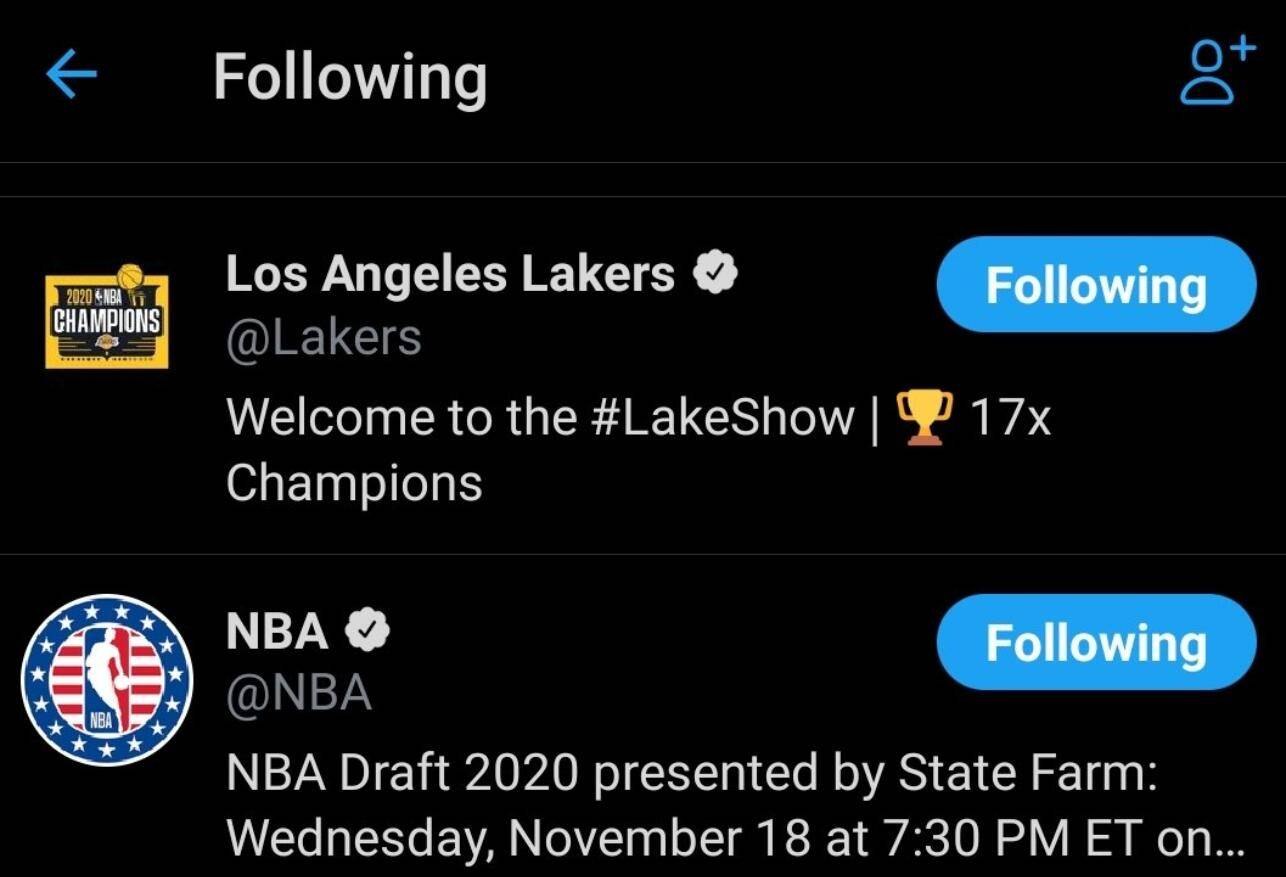Toggle Following for Los Angeles Lakers
The width and height of the screenshot is (1286, 877).
tap(1096, 285)
